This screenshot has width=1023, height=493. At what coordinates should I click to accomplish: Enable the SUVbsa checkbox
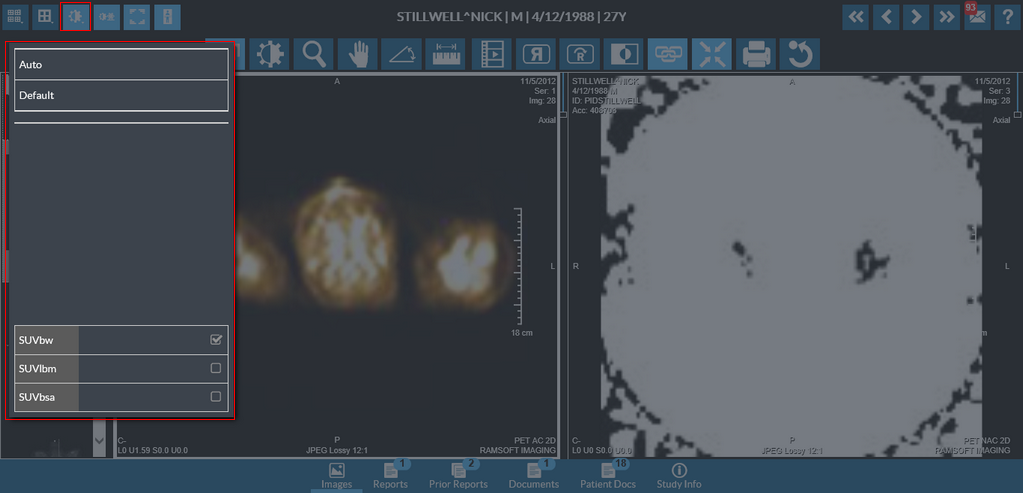pyautogui.click(x=216, y=397)
